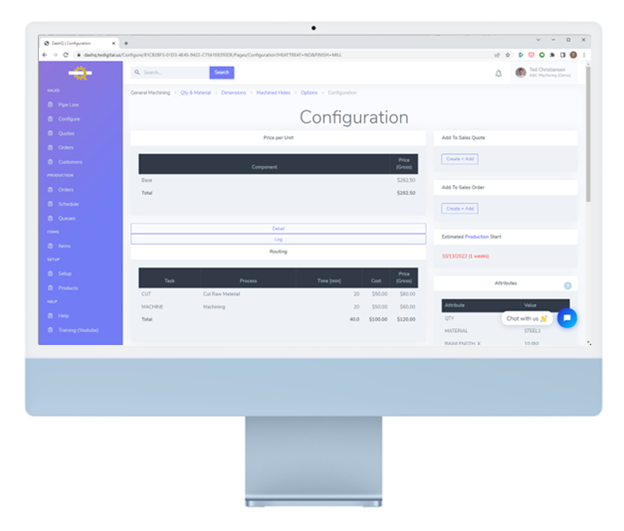The width and height of the screenshot is (624, 531).
Task: Expand the Log section
Action: pyautogui.click(x=278, y=240)
